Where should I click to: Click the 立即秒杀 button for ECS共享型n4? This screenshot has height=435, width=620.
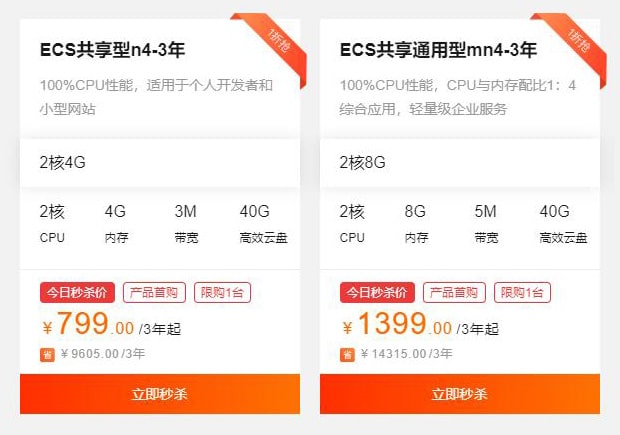click(160, 394)
